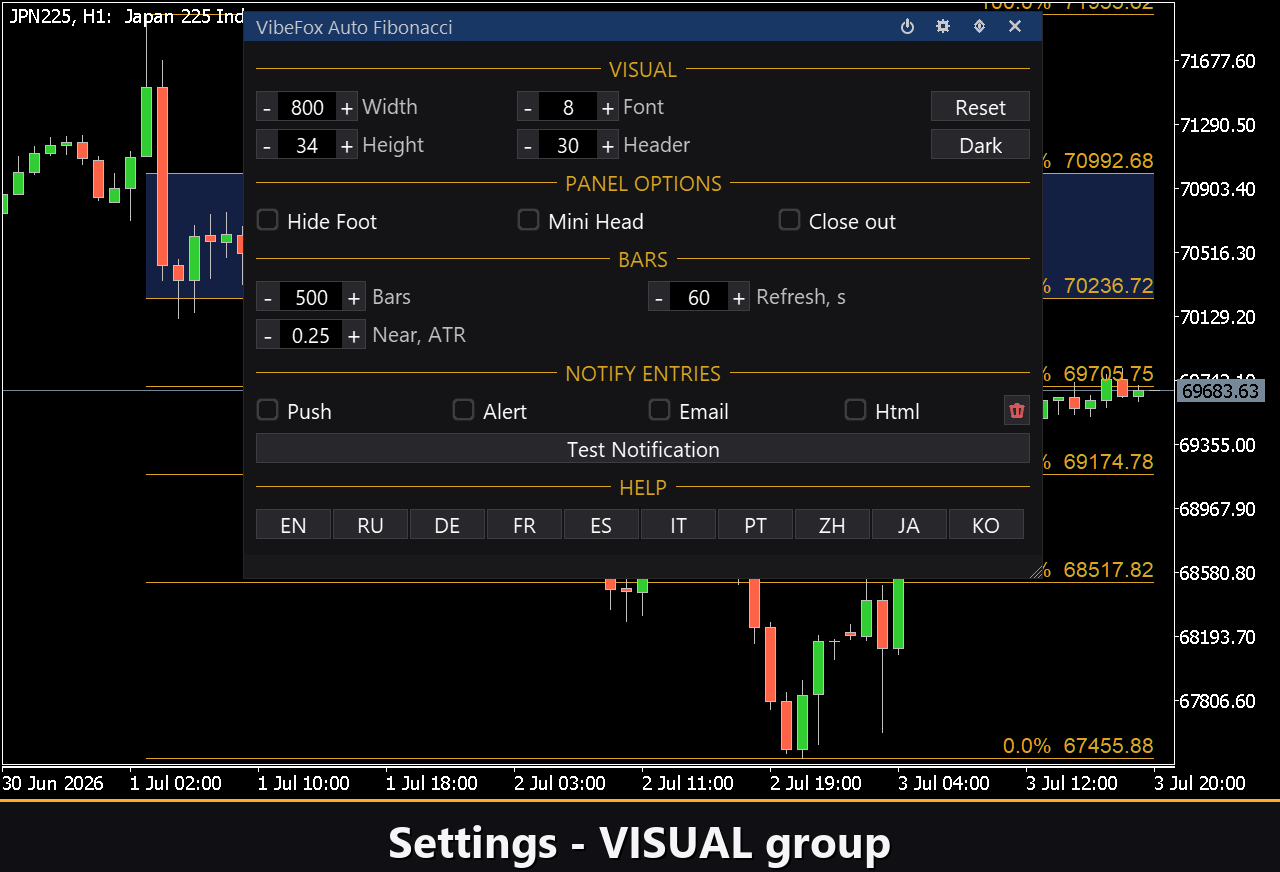The height and width of the screenshot is (872, 1280).
Task: Open help in German with DE
Action: (447, 525)
